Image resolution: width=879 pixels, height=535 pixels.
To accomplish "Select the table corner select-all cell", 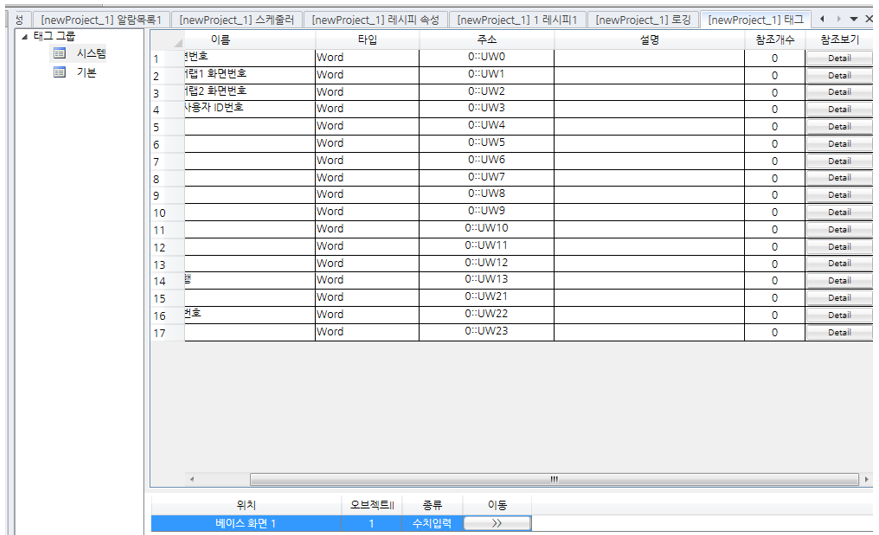I will [168, 40].
